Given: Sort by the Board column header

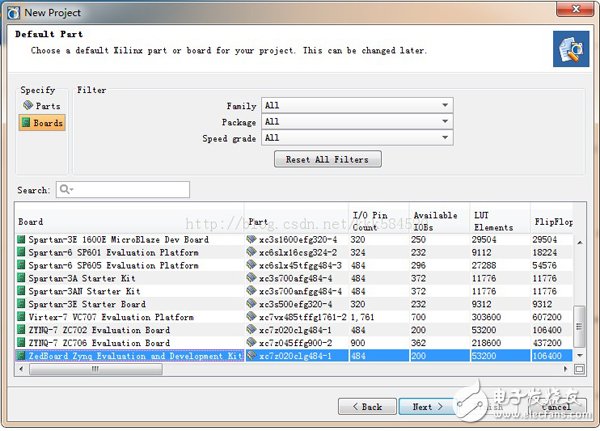Looking at the screenshot, I should 128,221.
